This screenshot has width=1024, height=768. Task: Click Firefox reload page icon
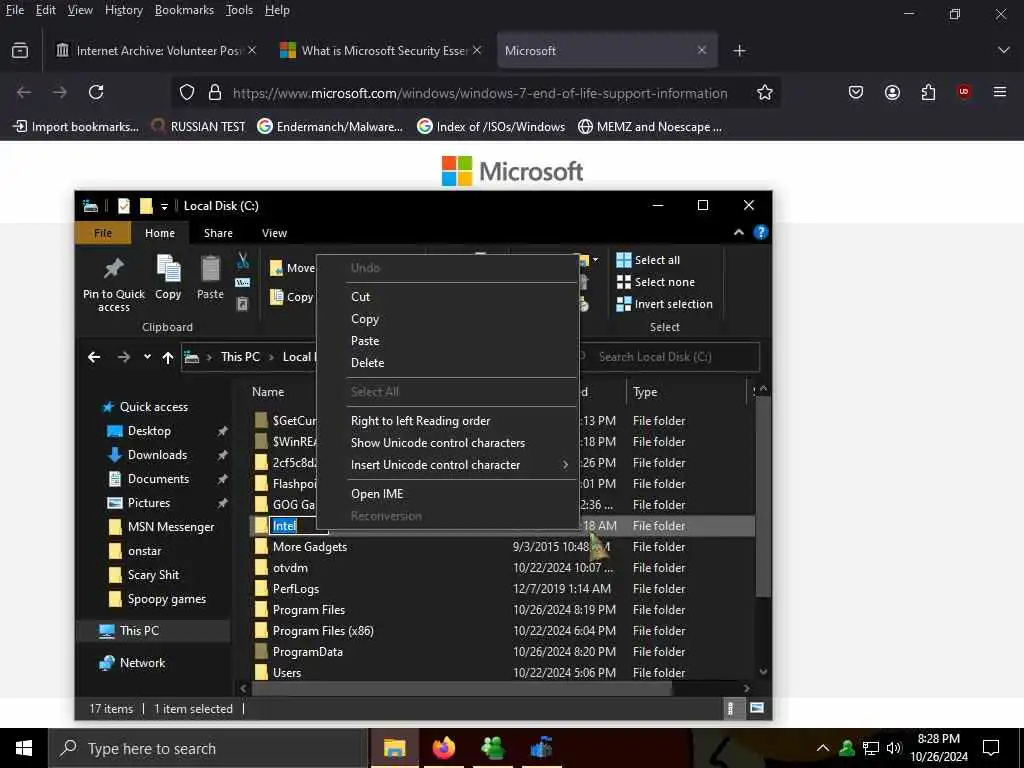96,92
